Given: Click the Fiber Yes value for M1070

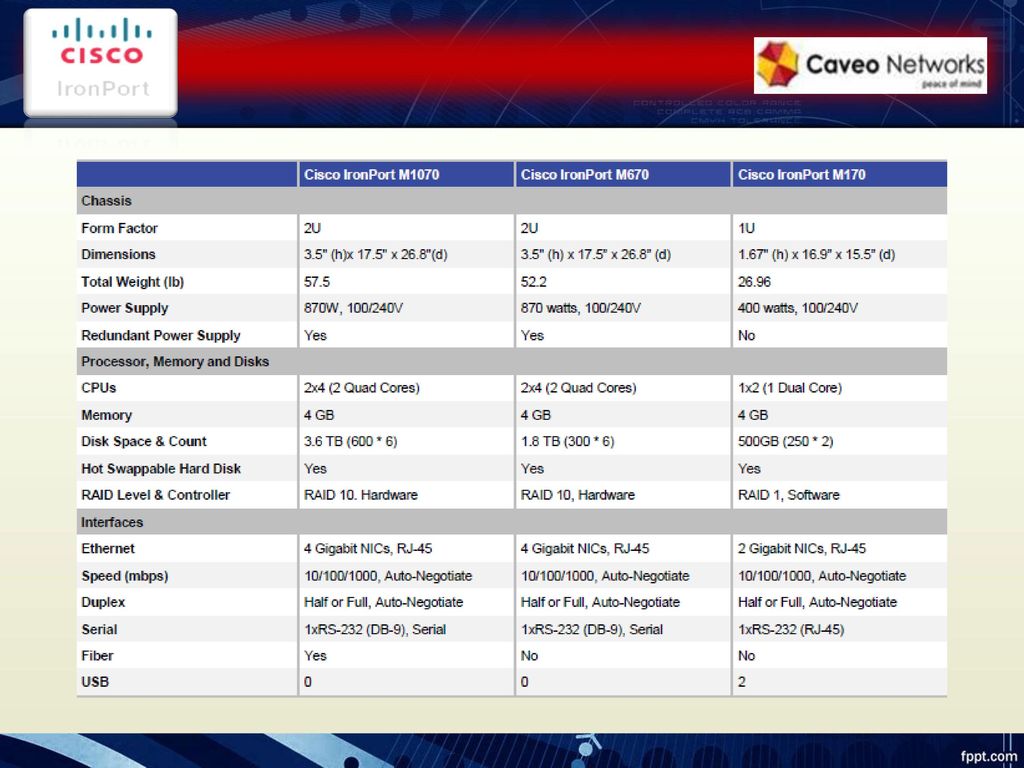Looking at the screenshot, I should pyautogui.click(x=315, y=656).
